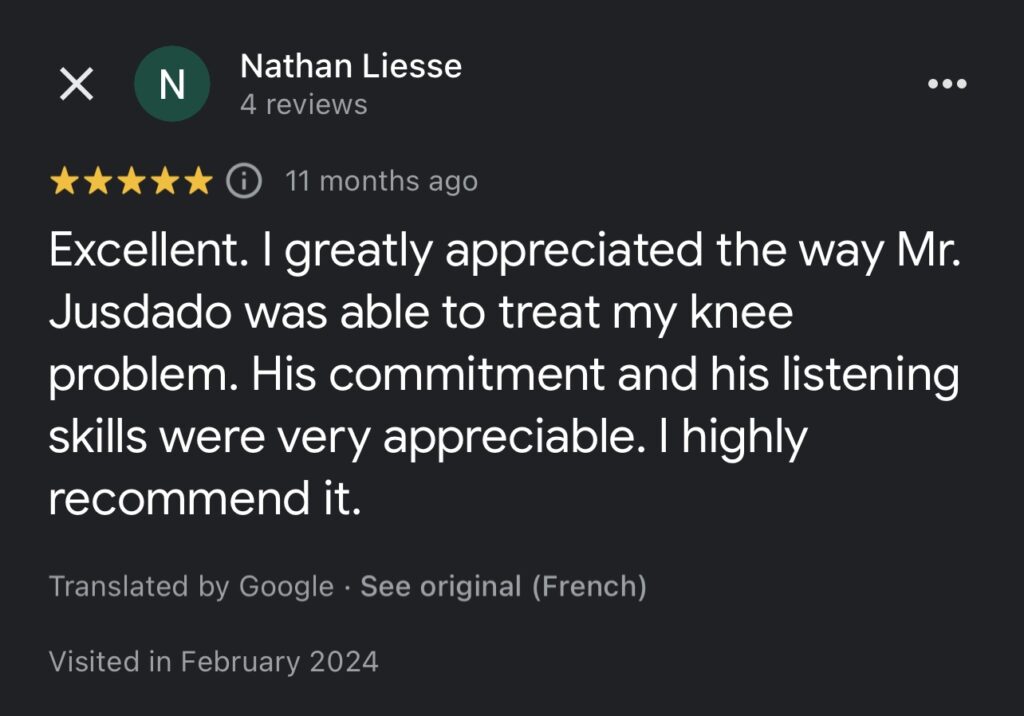Click the '4 reviews' count text

304,105
